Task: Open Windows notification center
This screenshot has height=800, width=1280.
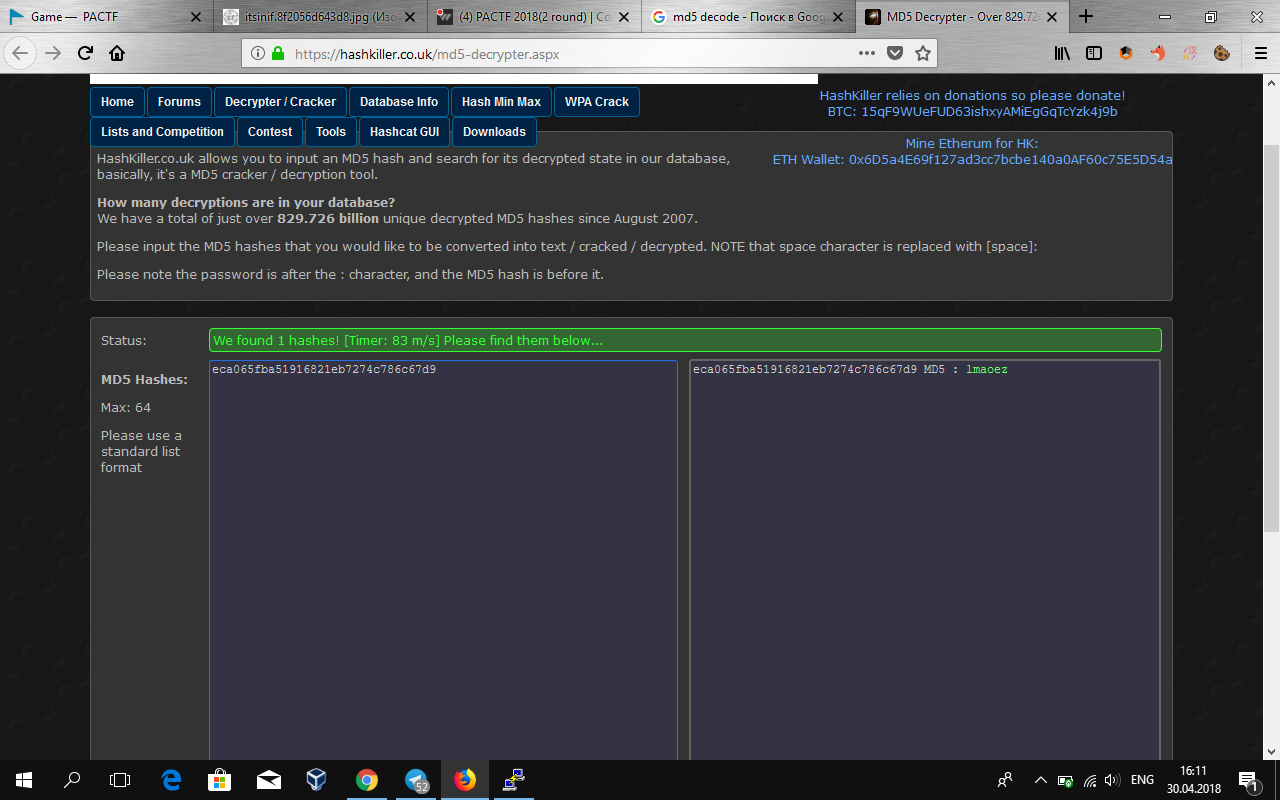Action: click(1249, 780)
